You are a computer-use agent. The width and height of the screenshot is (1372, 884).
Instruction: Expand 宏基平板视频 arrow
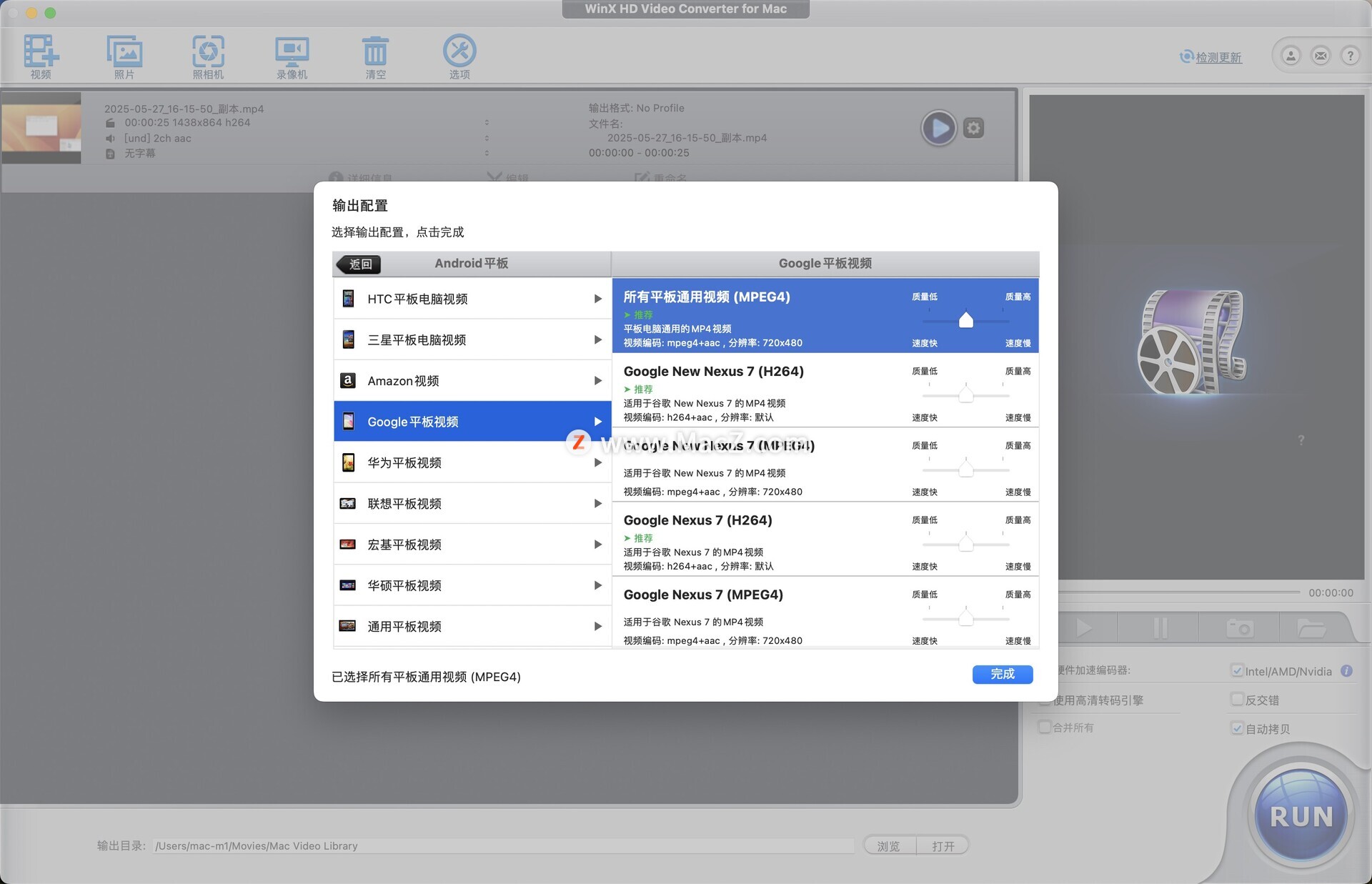coord(597,544)
